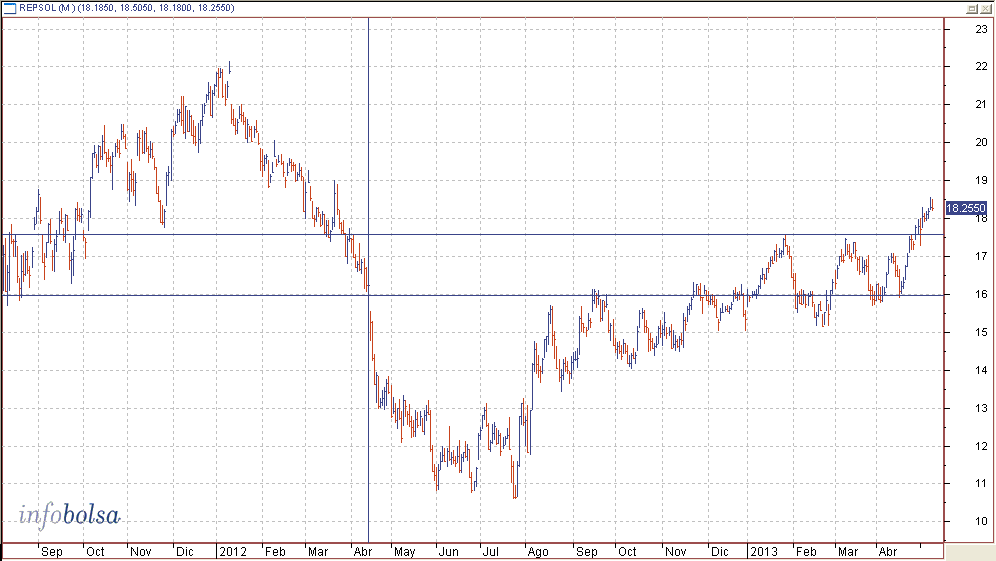Click price axis value 10

pyautogui.click(x=981, y=522)
